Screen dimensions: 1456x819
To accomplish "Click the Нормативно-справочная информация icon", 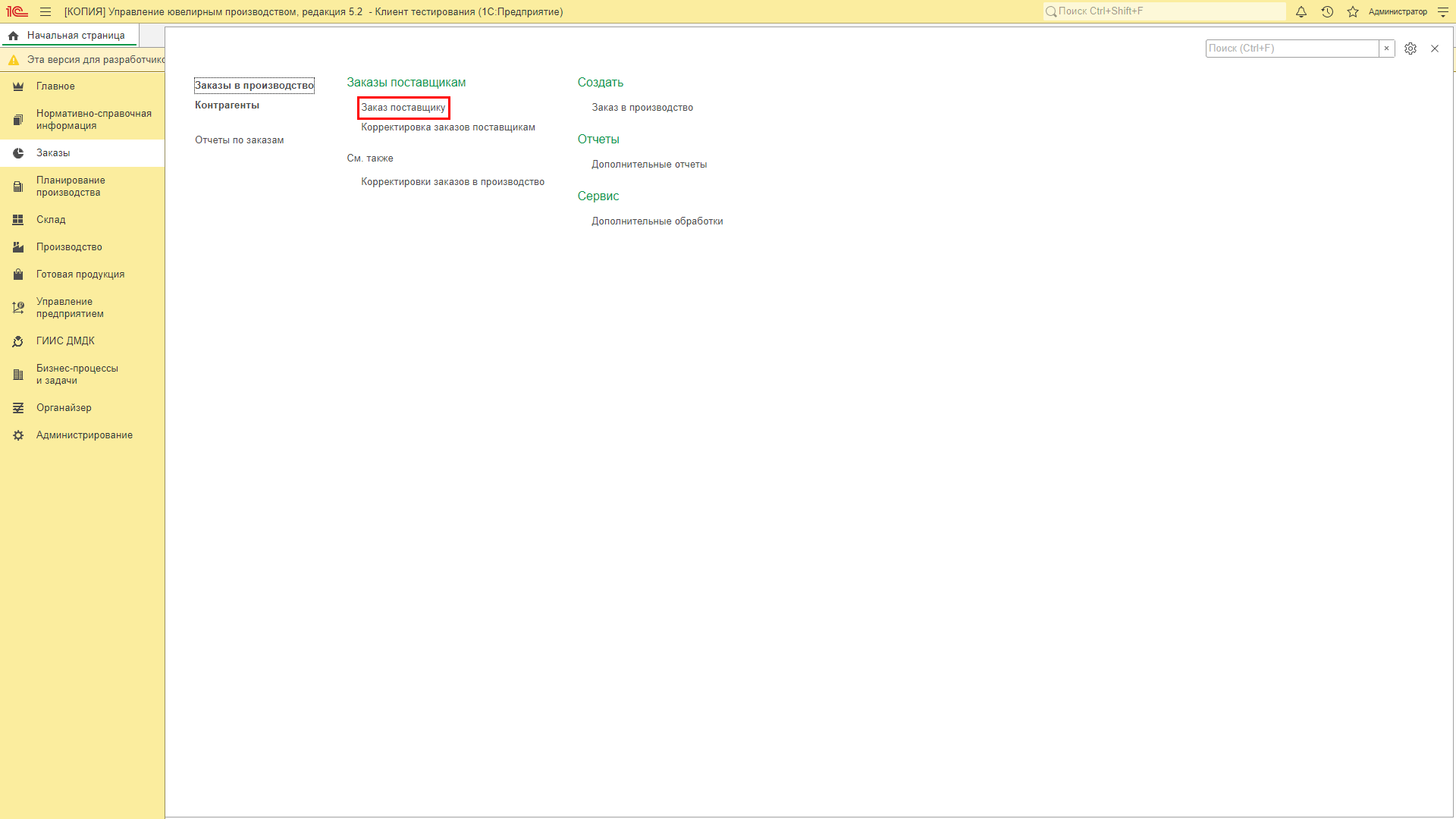I will point(18,120).
